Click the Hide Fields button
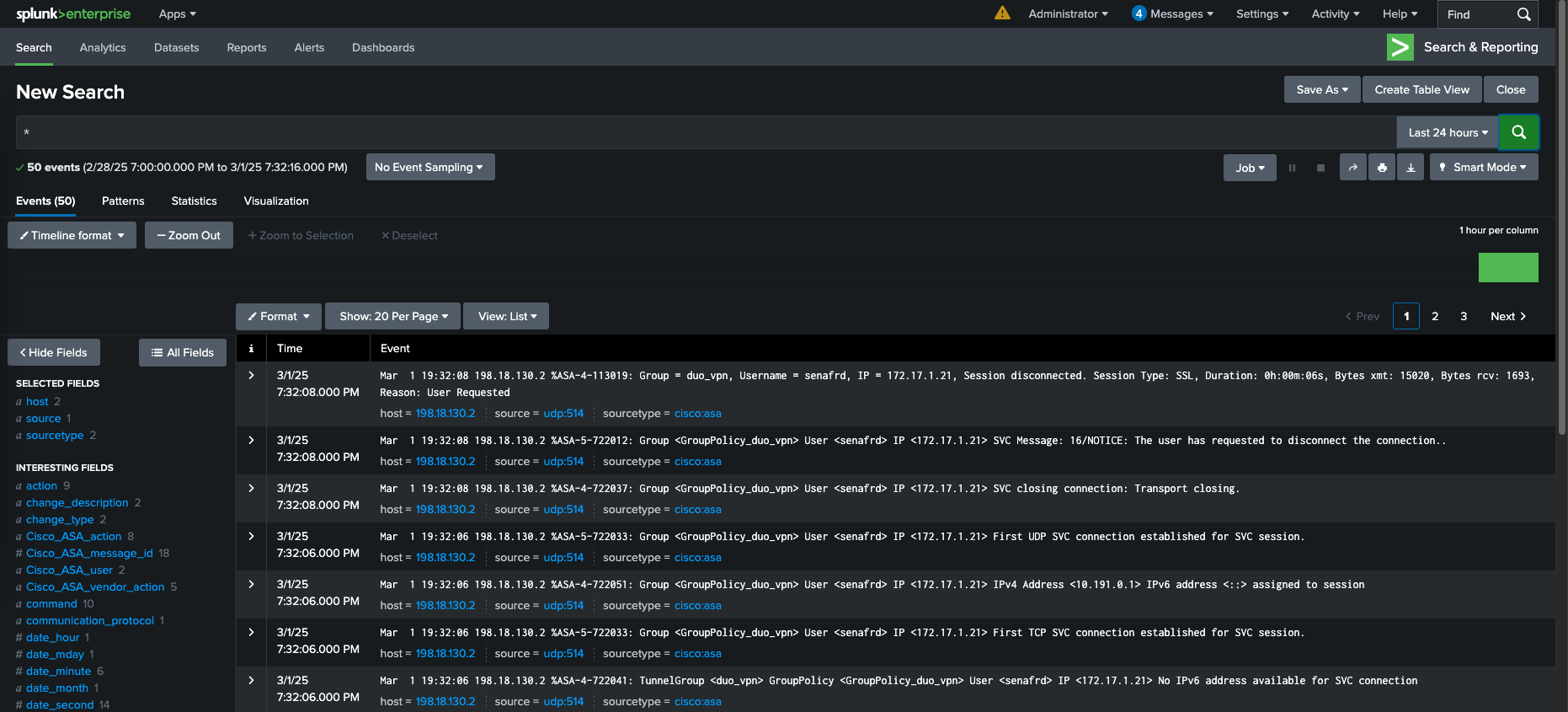Viewport: 1568px width, 712px height. coord(54,352)
